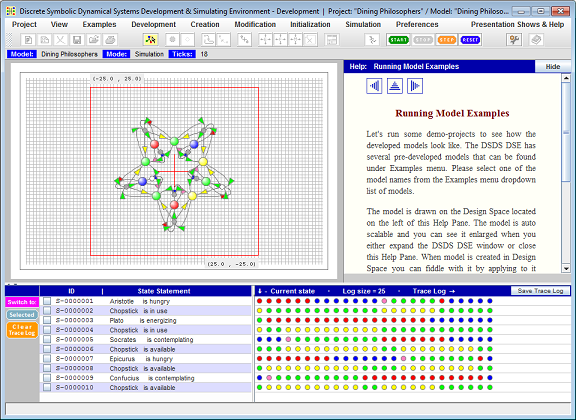Tick checkbox for S-0000004 Chopstick row
The height and width of the screenshot is (420, 576).
(47, 330)
